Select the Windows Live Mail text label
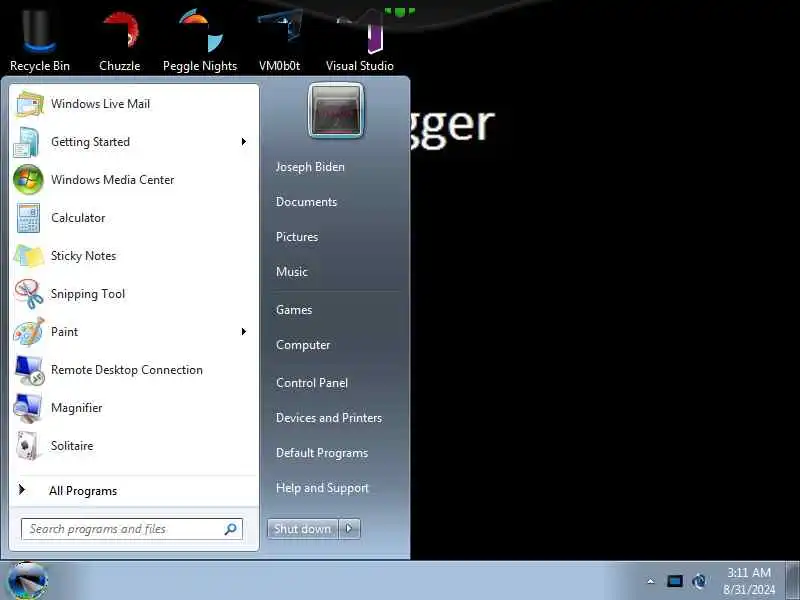This screenshot has width=800, height=600. 101,104
